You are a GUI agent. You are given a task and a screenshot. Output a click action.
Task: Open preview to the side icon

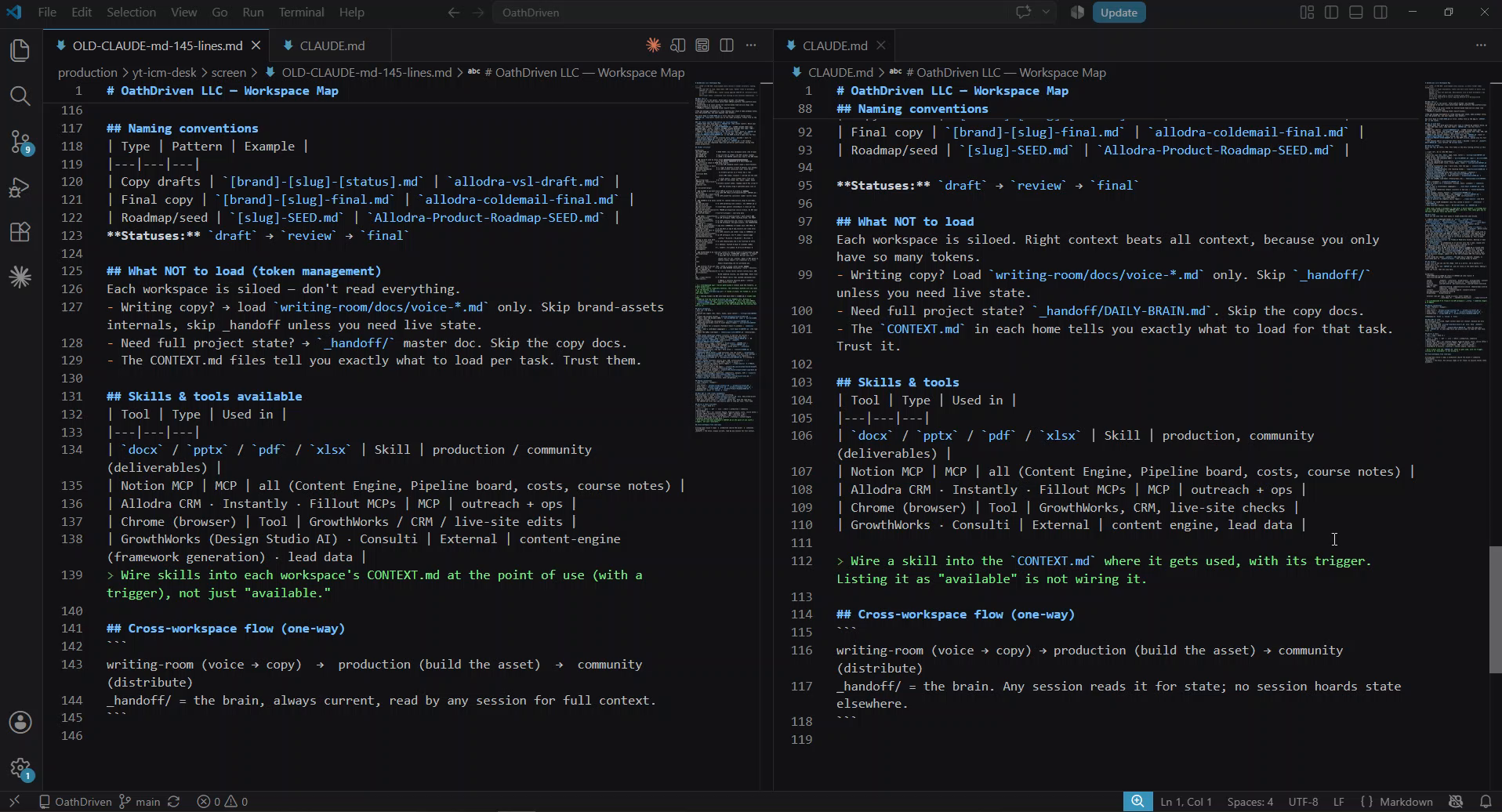(x=678, y=45)
